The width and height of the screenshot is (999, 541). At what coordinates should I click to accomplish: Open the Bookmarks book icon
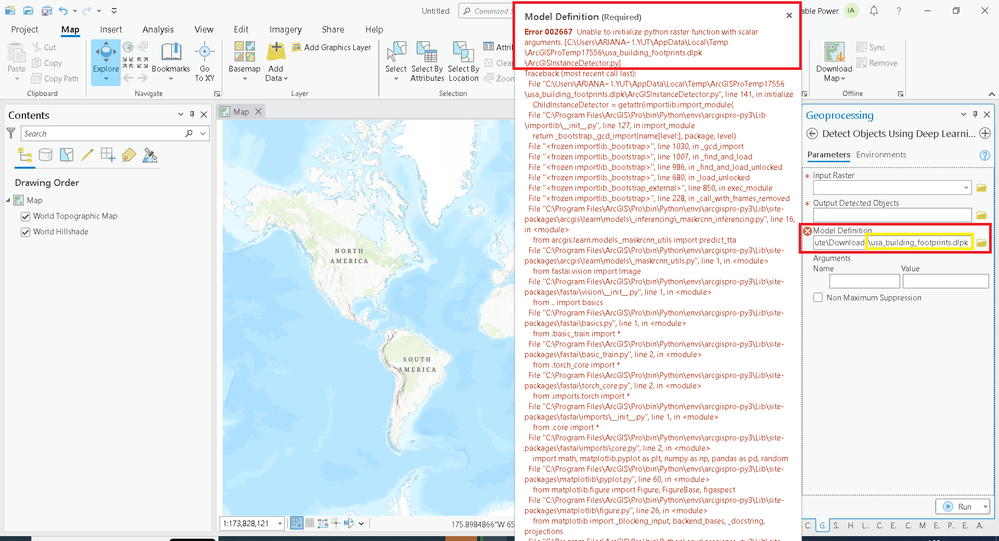(x=171, y=52)
